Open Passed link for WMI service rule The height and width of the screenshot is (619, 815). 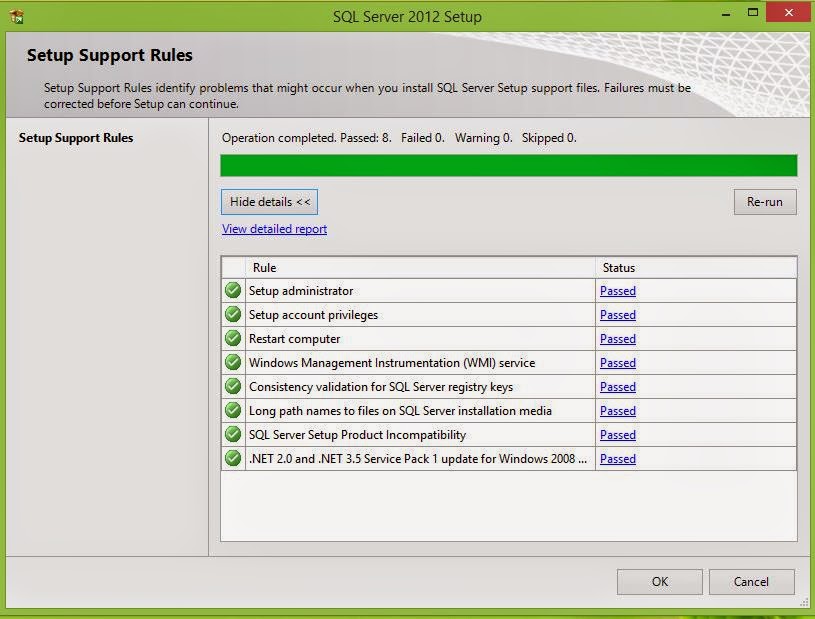coord(617,363)
